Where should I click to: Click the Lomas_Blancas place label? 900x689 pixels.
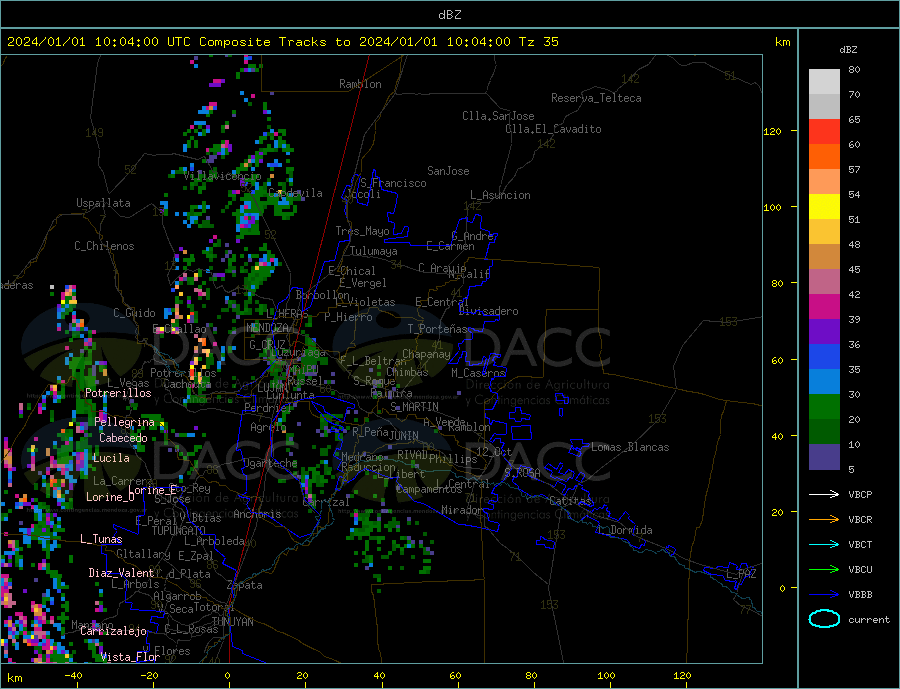coord(630,447)
